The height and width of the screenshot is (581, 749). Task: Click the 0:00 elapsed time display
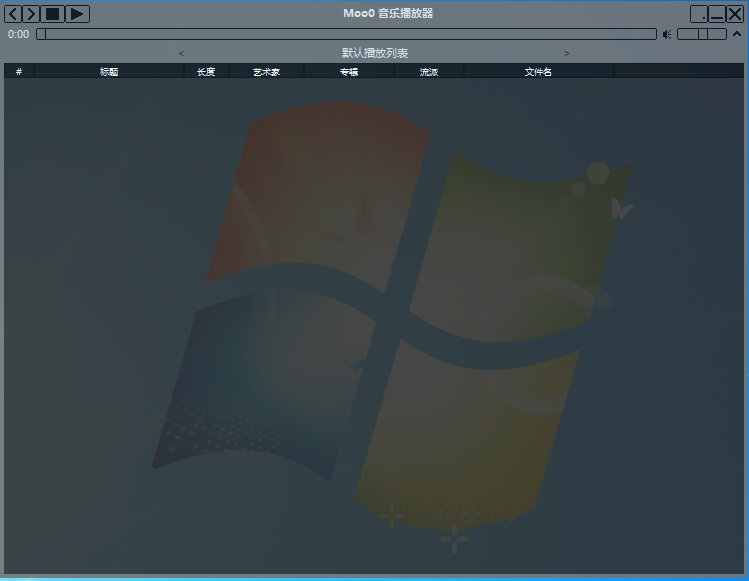[19, 34]
